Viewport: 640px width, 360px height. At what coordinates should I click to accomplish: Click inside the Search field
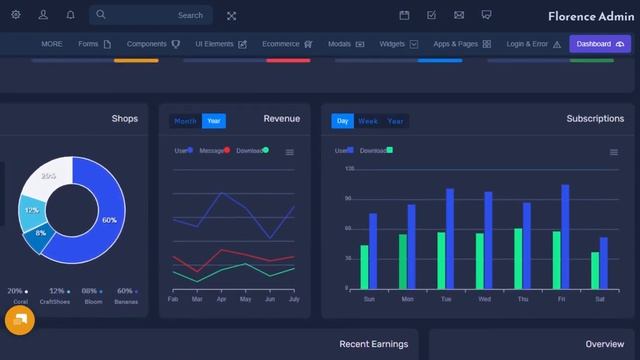[x=151, y=16]
